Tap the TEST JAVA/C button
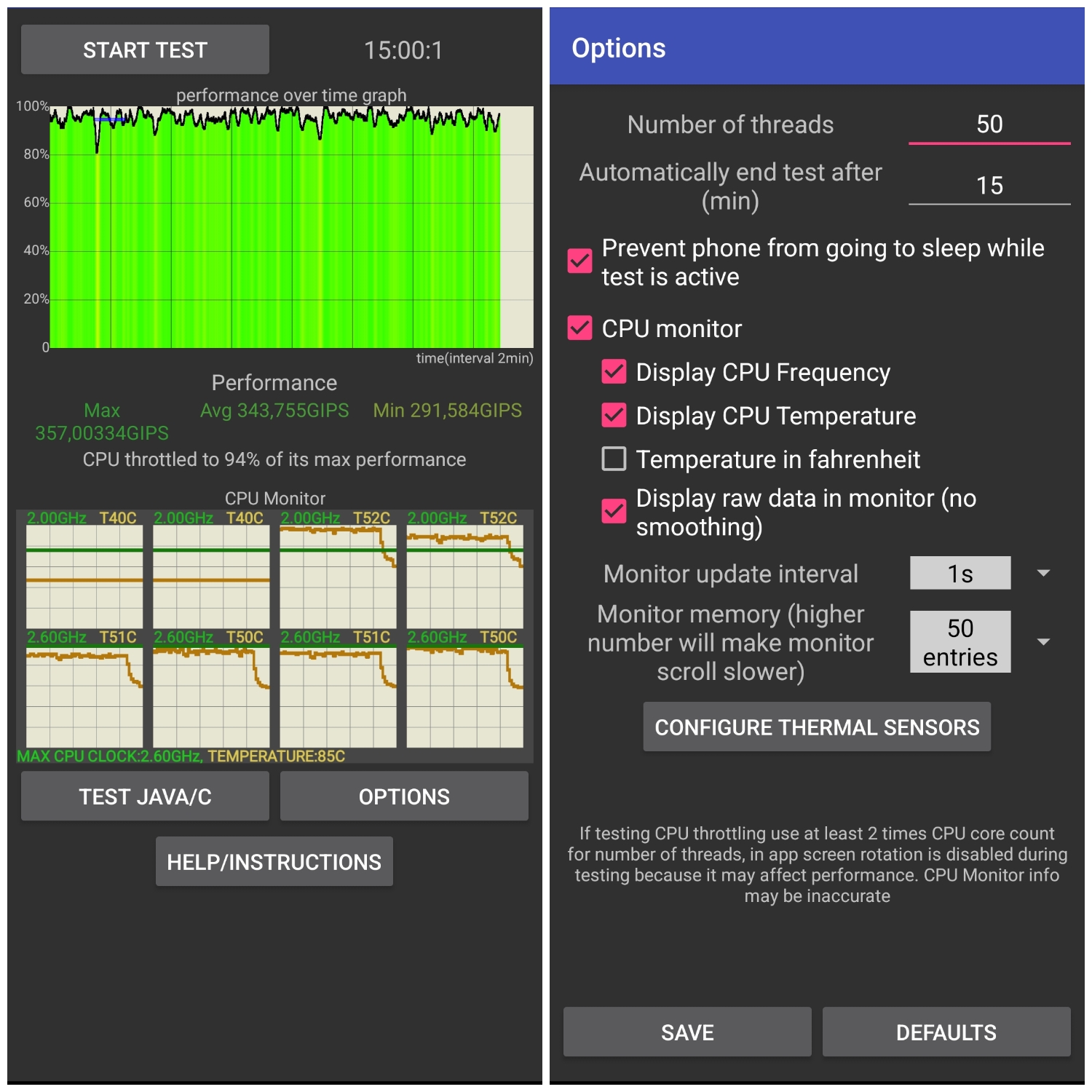The width and height of the screenshot is (1092, 1092). click(145, 796)
